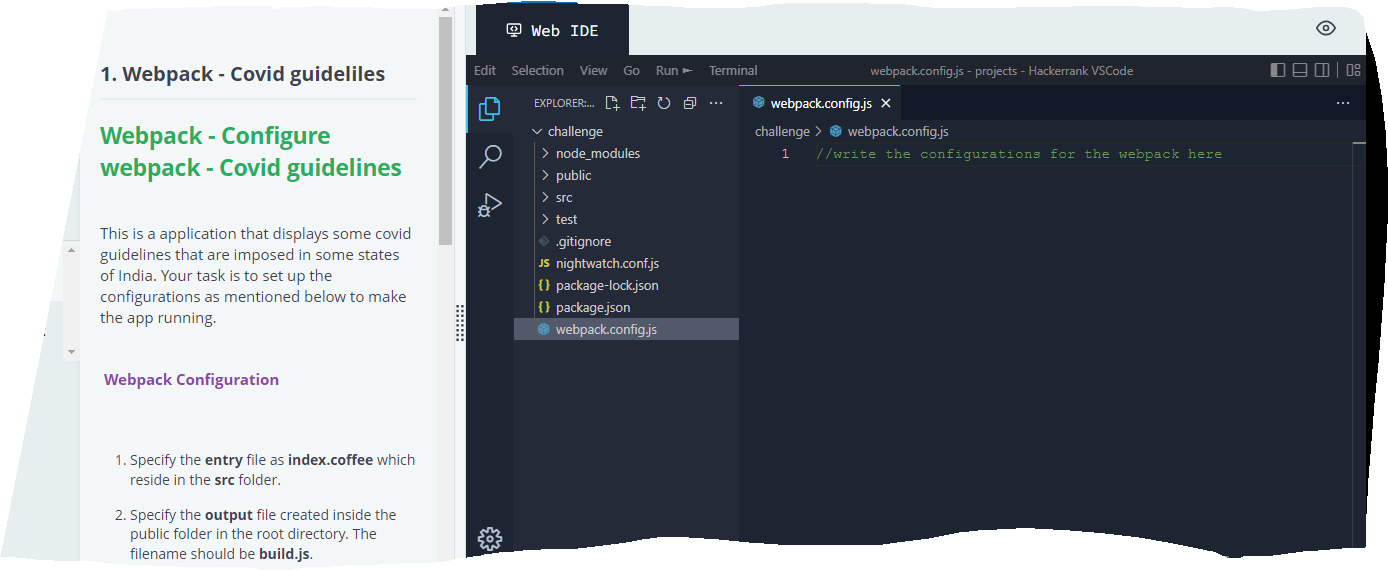Collapse all folders in Explorer
The image size is (1388, 570).
(x=690, y=103)
